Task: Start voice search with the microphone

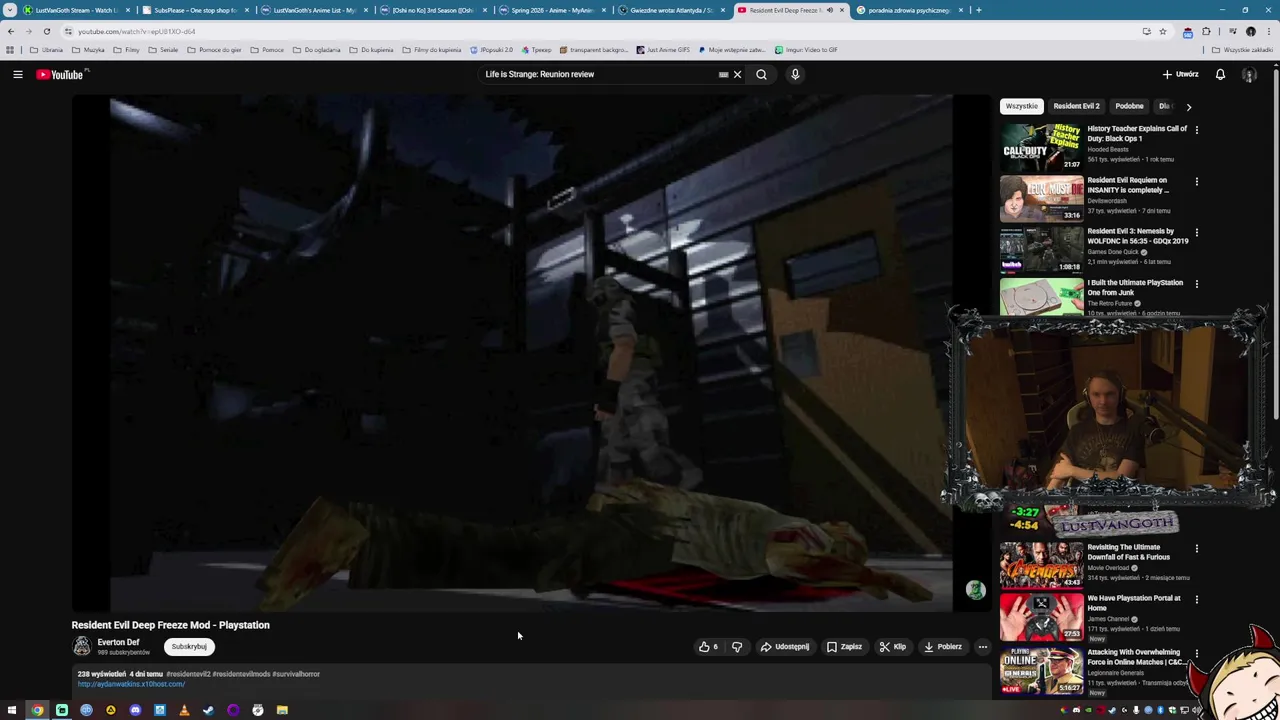Action: click(795, 74)
